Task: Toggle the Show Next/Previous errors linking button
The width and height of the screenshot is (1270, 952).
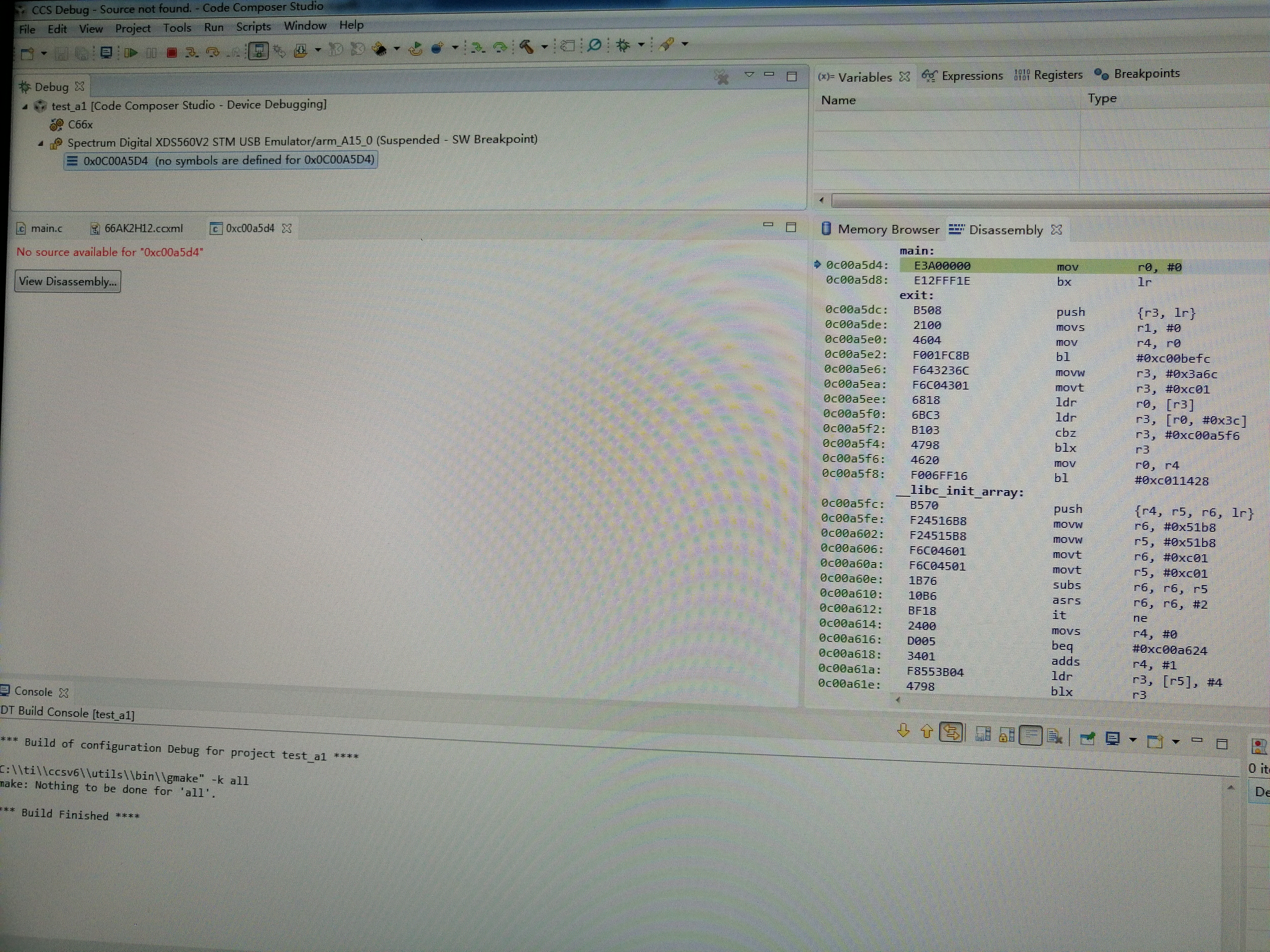Action: coord(951,732)
